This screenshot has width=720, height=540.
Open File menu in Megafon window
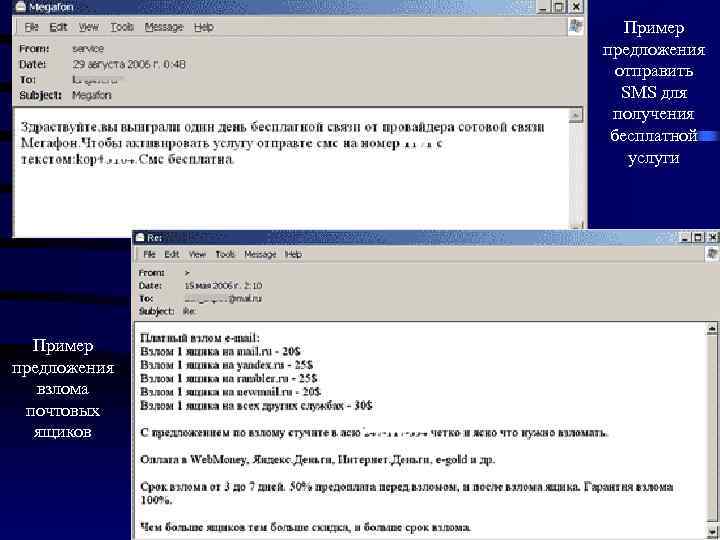click(x=31, y=27)
